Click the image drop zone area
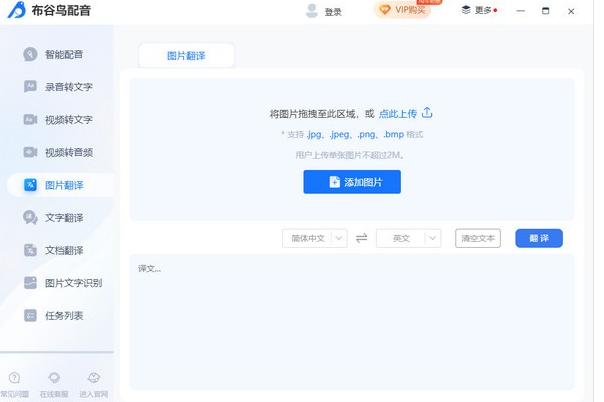The width and height of the screenshot is (604, 402). point(352,149)
